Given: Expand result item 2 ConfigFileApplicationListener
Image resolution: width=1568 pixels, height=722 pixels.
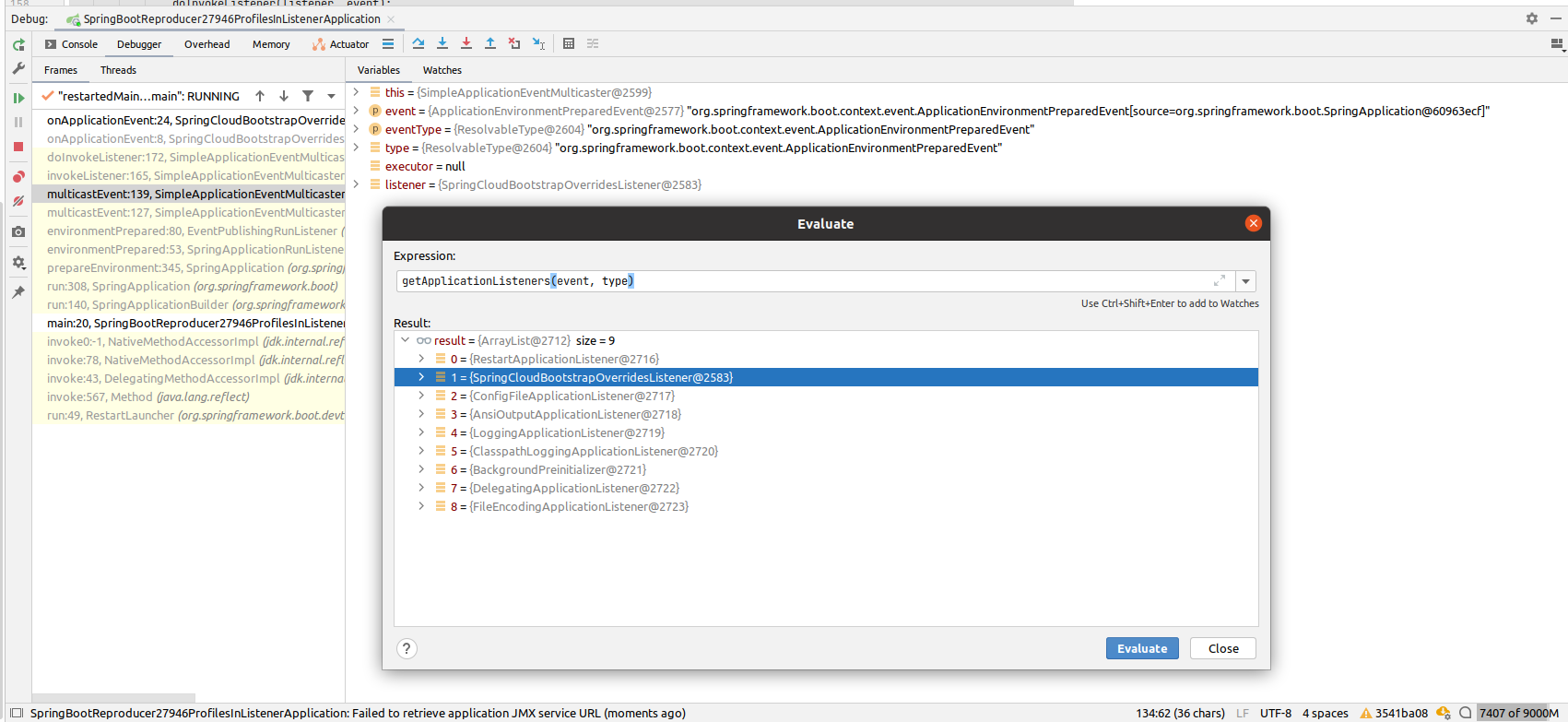Looking at the screenshot, I should (x=421, y=396).
